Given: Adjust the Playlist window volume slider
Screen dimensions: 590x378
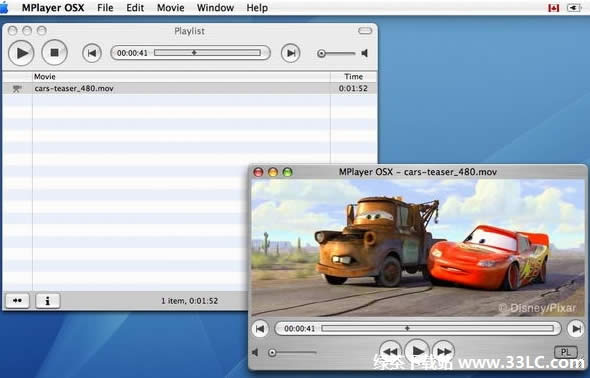Looking at the screenshot, I should (x=336, y=53).
